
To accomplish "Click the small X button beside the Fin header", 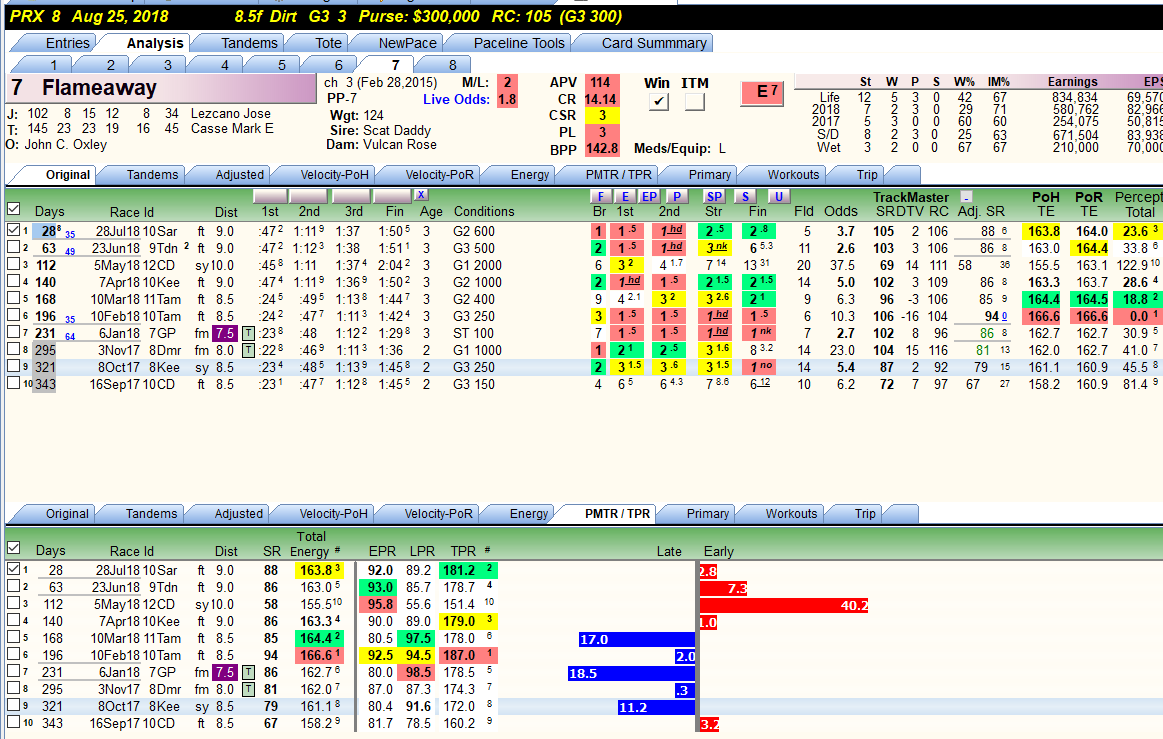I will tap(421, 195).
